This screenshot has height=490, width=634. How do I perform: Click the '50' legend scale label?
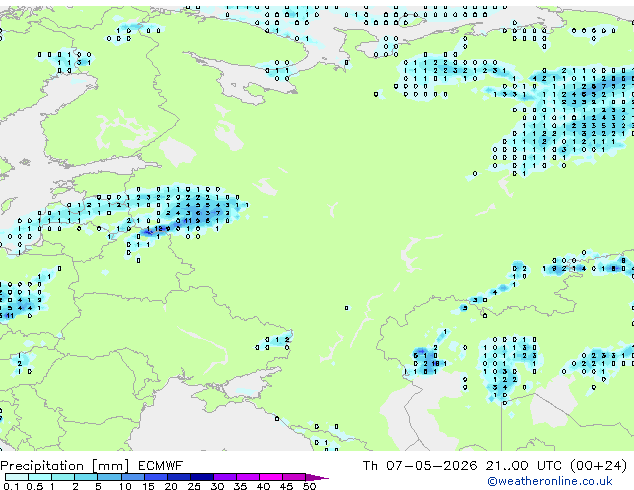point(310,486)
